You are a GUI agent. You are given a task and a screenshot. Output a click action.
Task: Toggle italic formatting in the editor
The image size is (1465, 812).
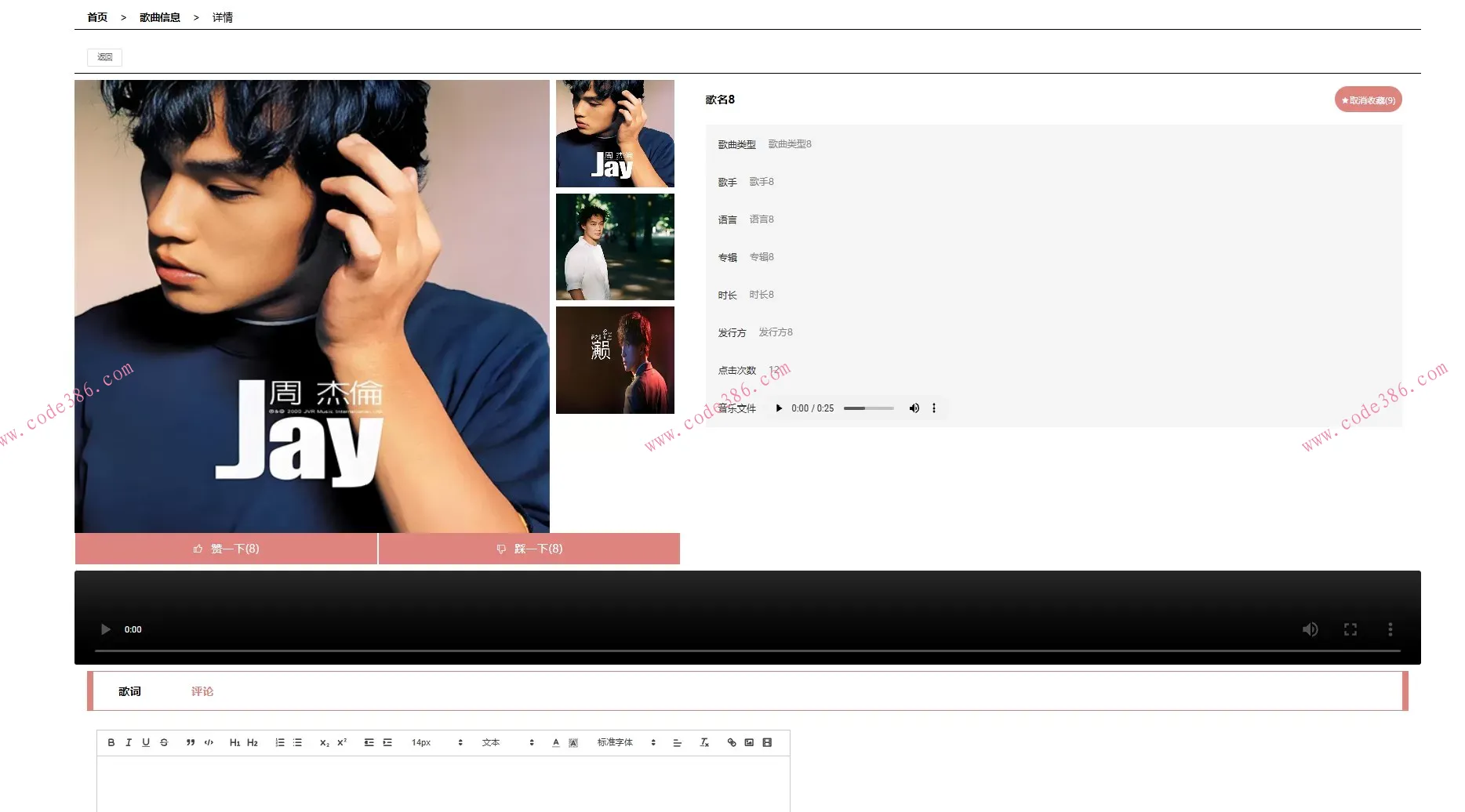tap(129, 742)
